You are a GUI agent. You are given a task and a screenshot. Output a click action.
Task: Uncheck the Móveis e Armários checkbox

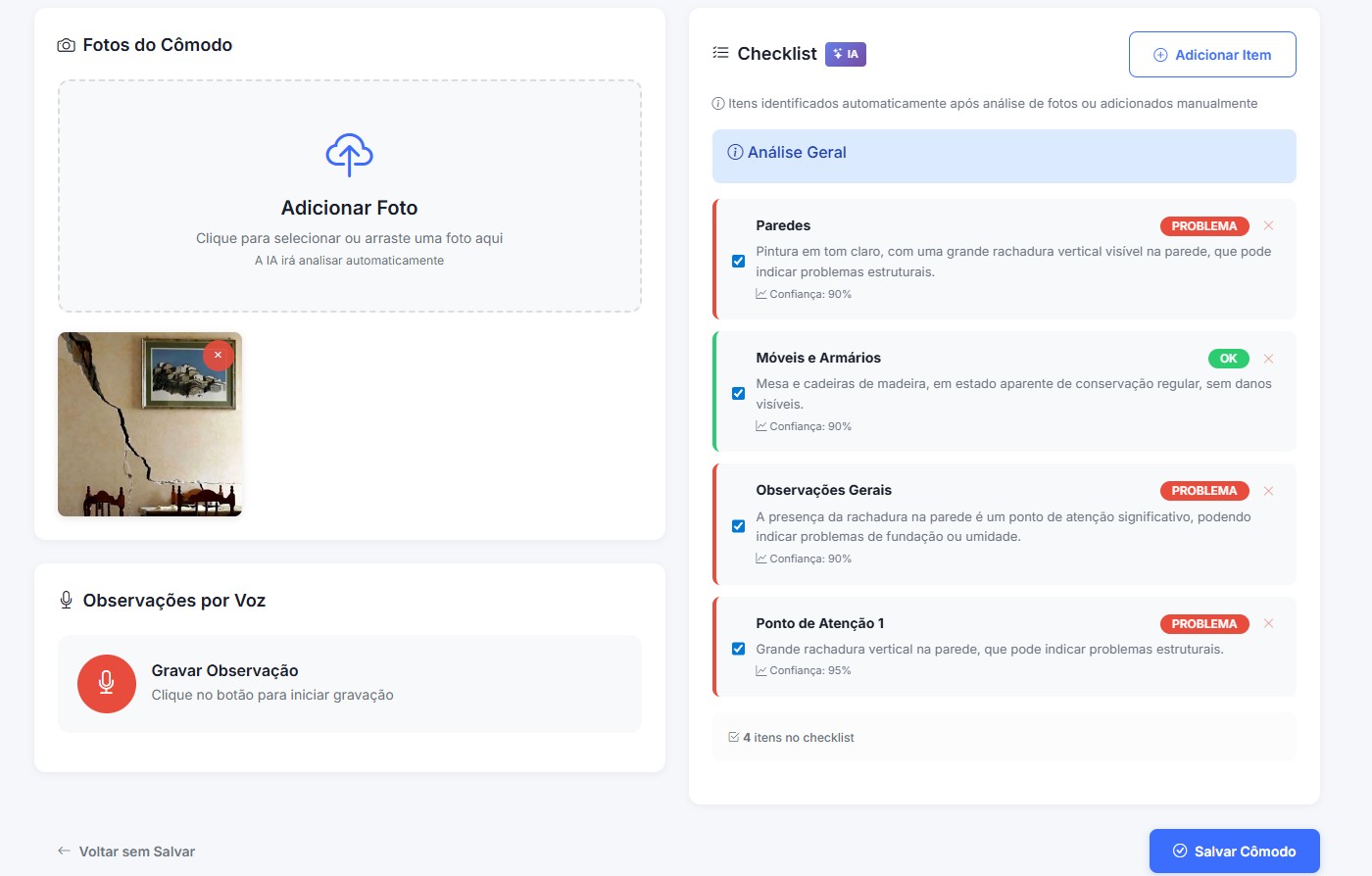tap(738, 393)
